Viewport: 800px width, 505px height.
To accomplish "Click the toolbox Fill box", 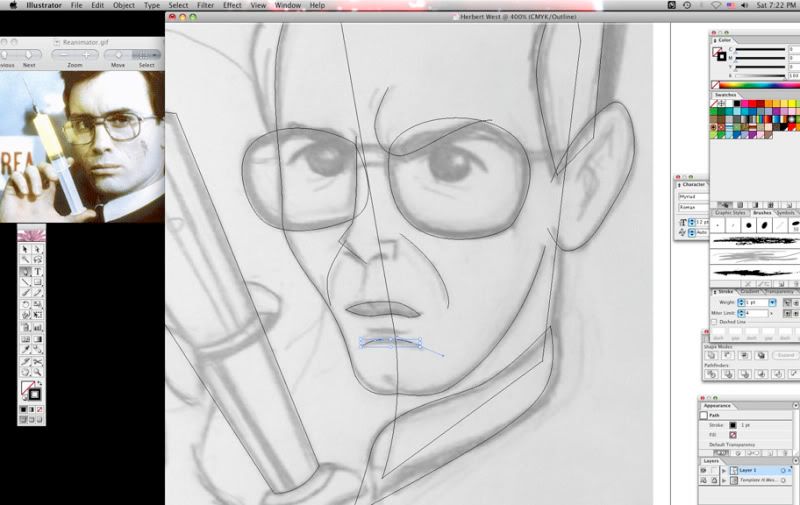I will (27, 388).
